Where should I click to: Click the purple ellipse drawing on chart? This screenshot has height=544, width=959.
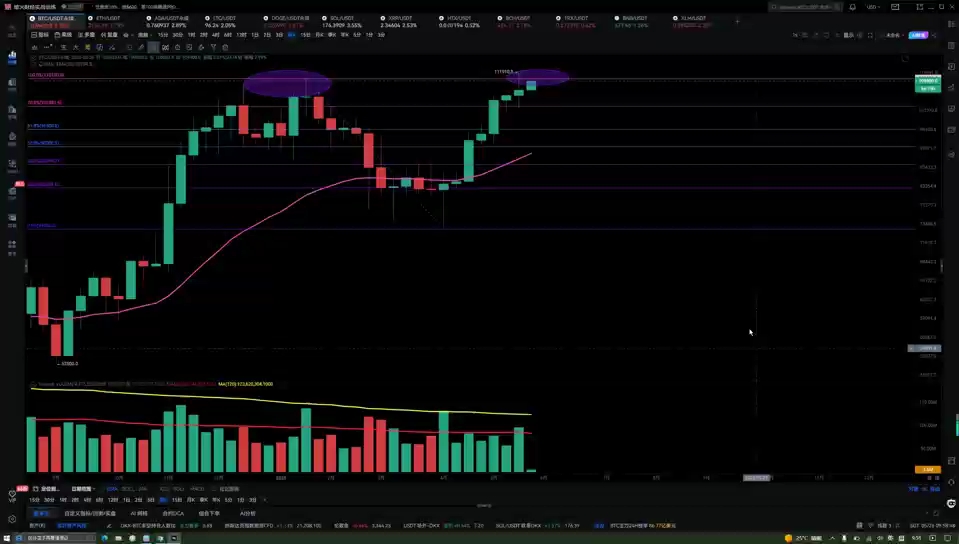pyautogui.click(x=287, y=84)
